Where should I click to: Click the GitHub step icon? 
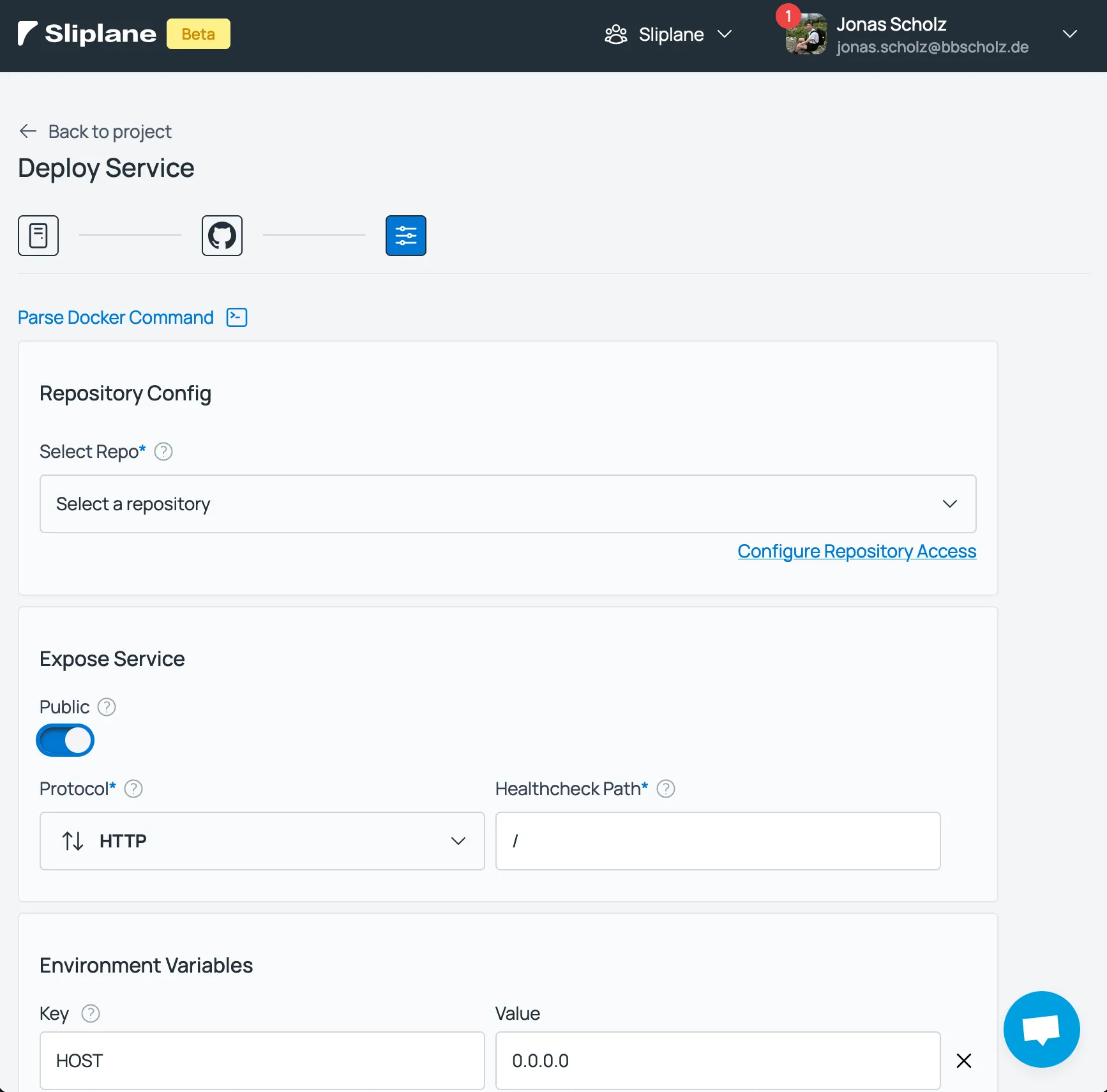(x=222, y=236)
